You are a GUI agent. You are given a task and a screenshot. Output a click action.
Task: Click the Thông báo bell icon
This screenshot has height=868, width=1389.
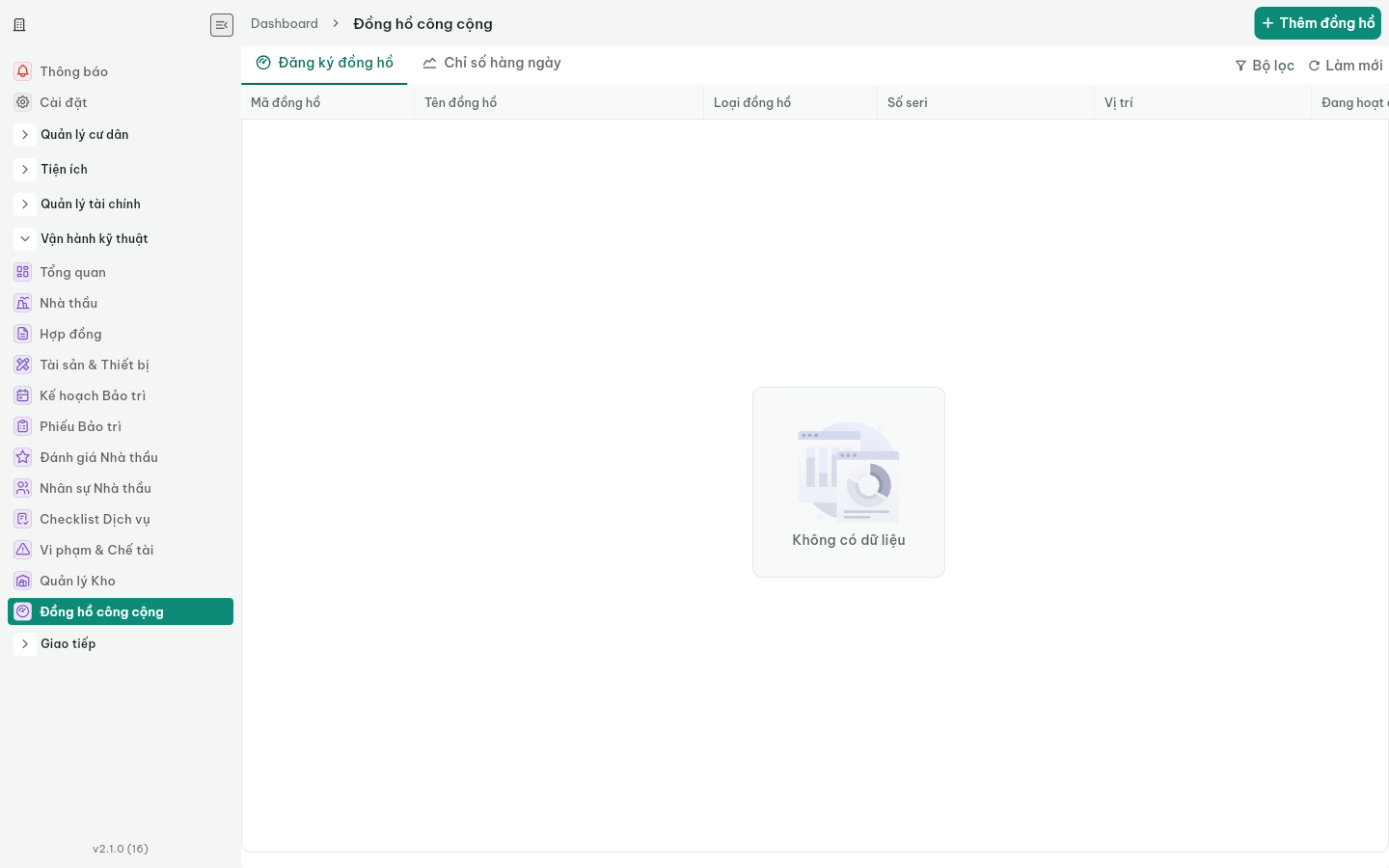(x=23, y=71)
